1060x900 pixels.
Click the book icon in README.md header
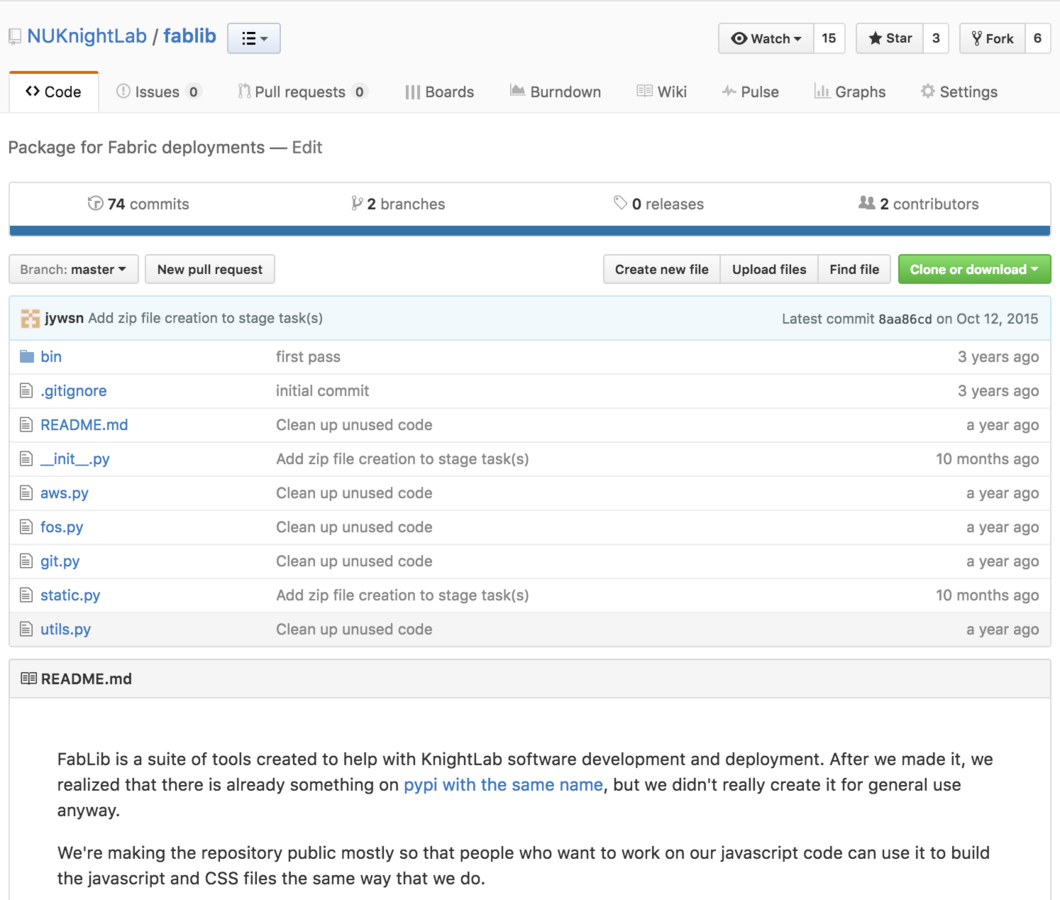28,678
